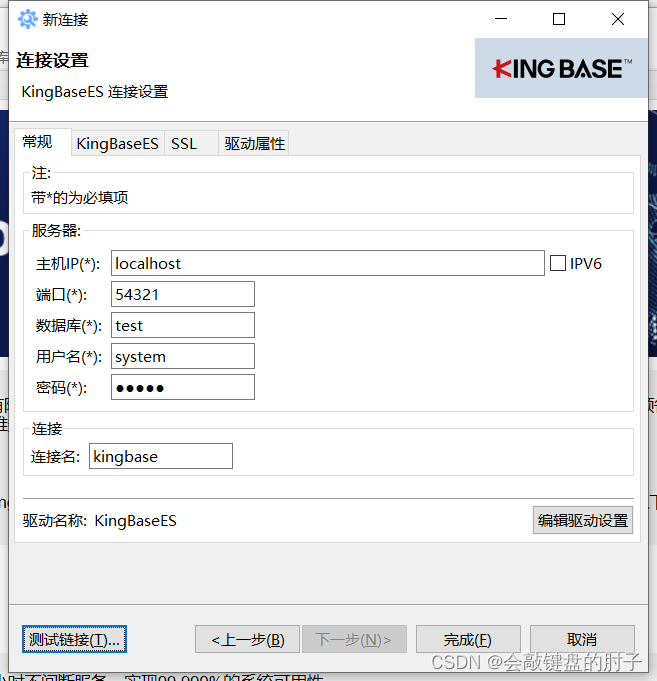
Task: Switch to the 常规 tab
Action: [43, 142]
